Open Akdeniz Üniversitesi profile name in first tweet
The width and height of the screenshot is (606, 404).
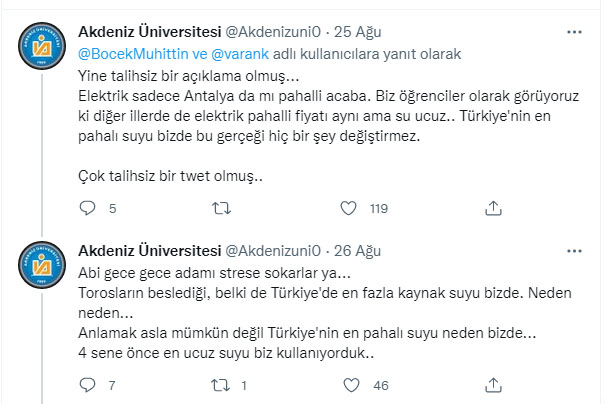point(152,34)
